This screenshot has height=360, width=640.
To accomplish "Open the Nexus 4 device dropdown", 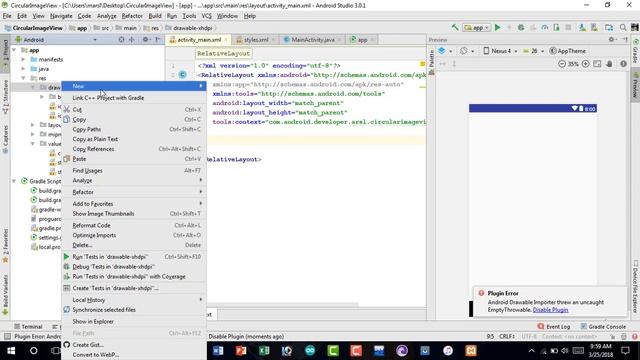I will point(500,51).
